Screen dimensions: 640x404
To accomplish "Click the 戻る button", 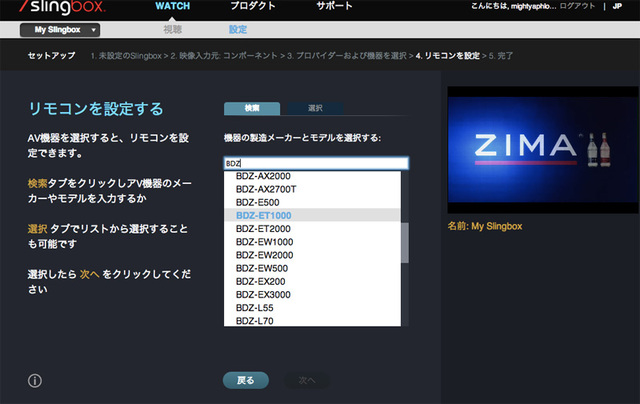I will [246, 380].
